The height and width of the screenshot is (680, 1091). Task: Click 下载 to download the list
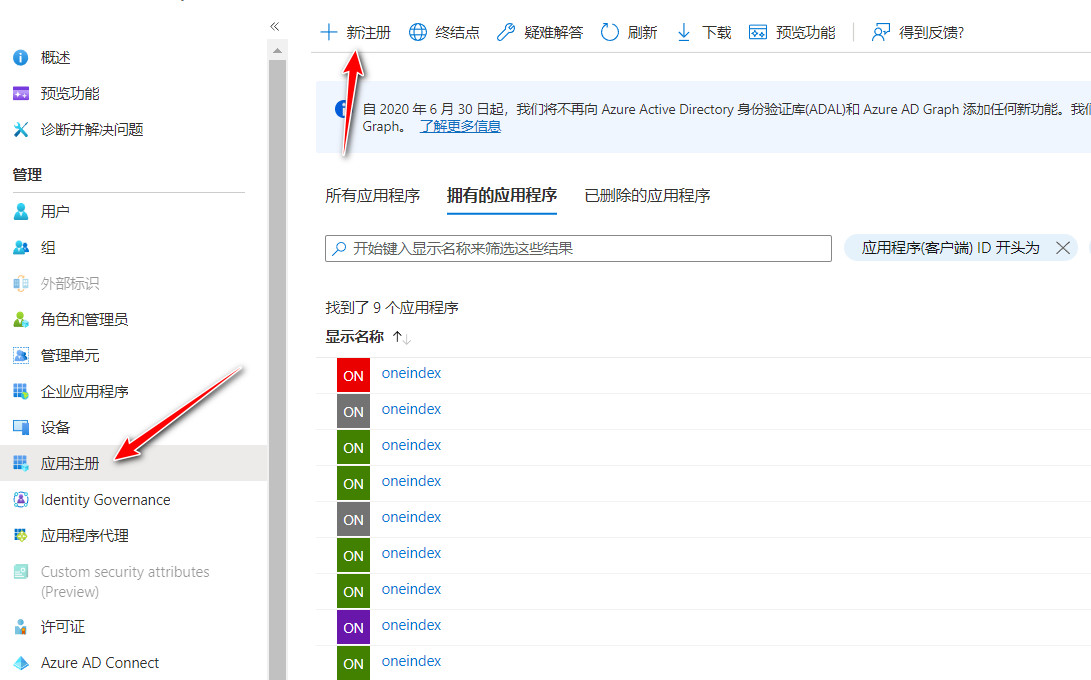[703, 33]
